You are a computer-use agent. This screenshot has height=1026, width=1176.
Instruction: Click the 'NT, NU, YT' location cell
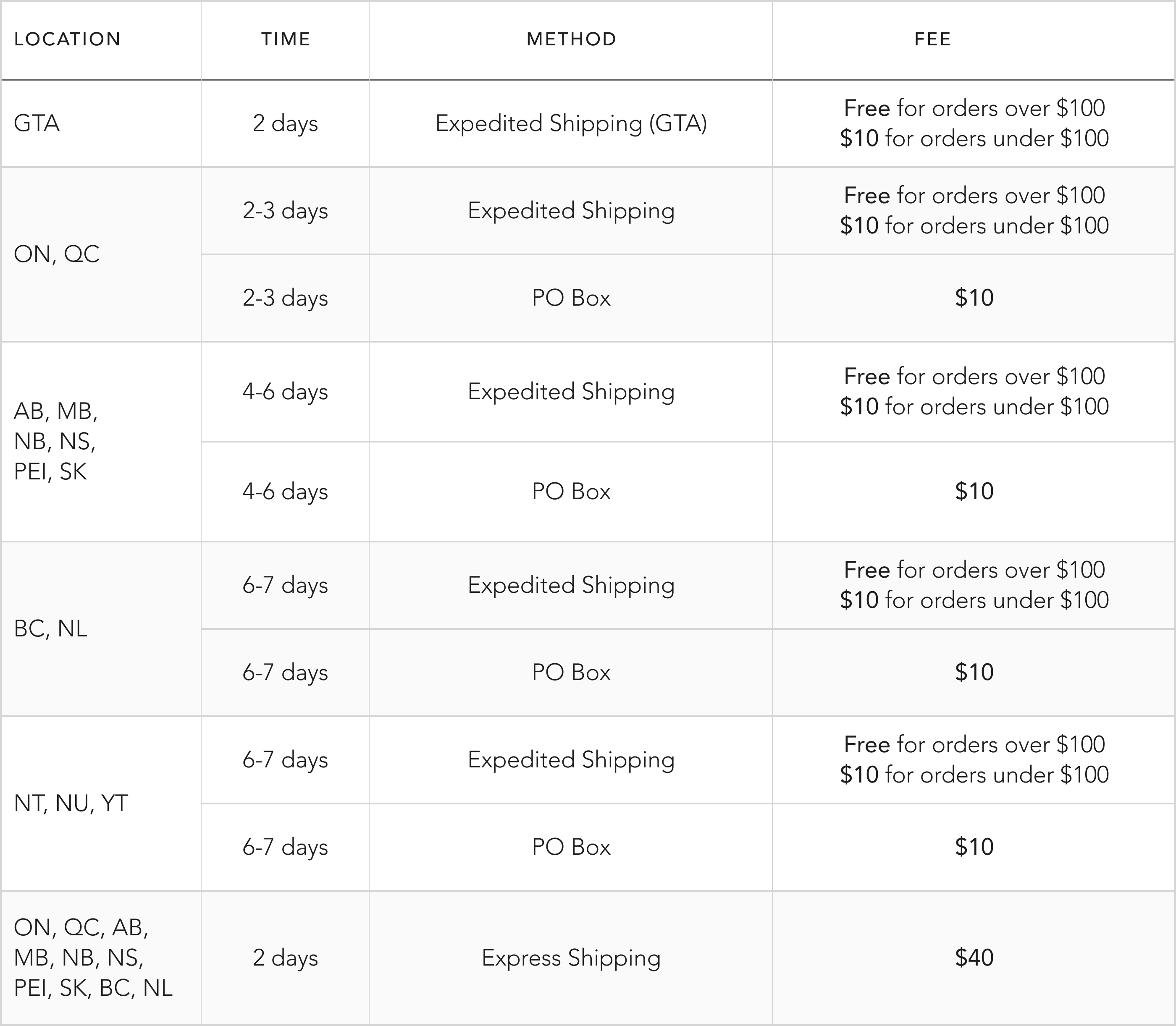pyautogui.click(x=71, y=803)
